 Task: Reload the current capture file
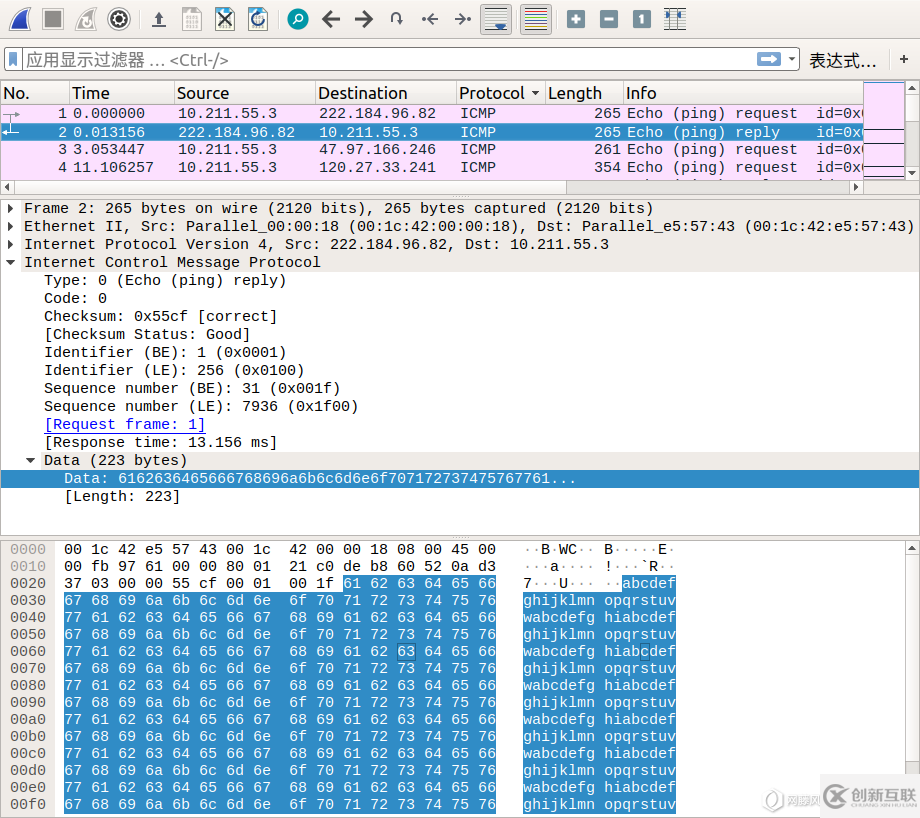click(258, 19)
